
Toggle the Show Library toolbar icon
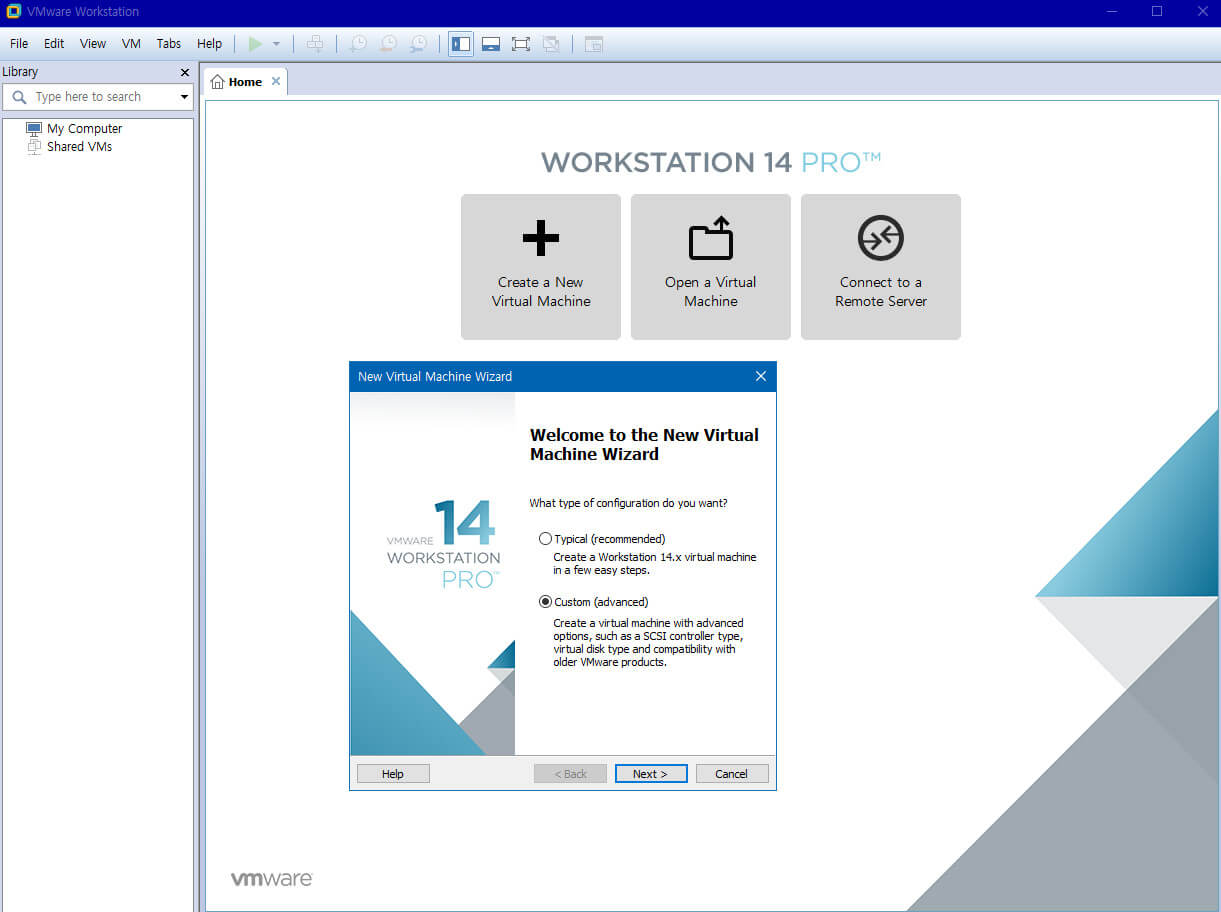[x=461, y=44]
